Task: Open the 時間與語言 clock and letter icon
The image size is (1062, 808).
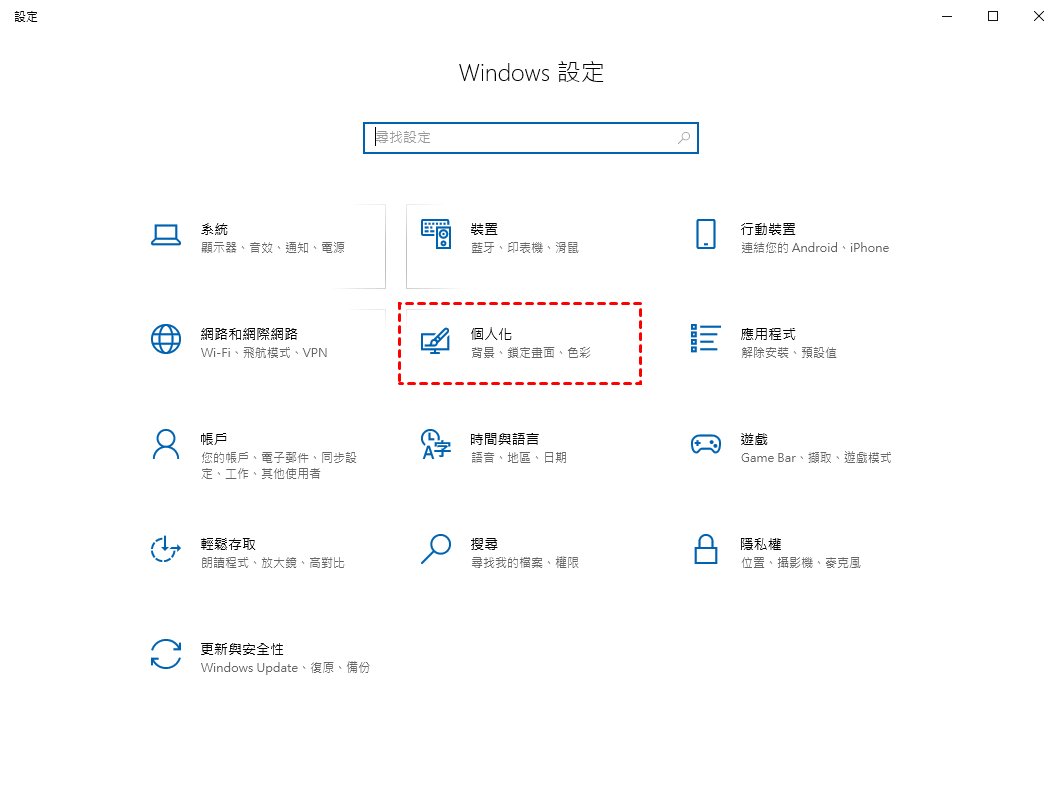Action: pyautogui.click(x=436, y=444)
